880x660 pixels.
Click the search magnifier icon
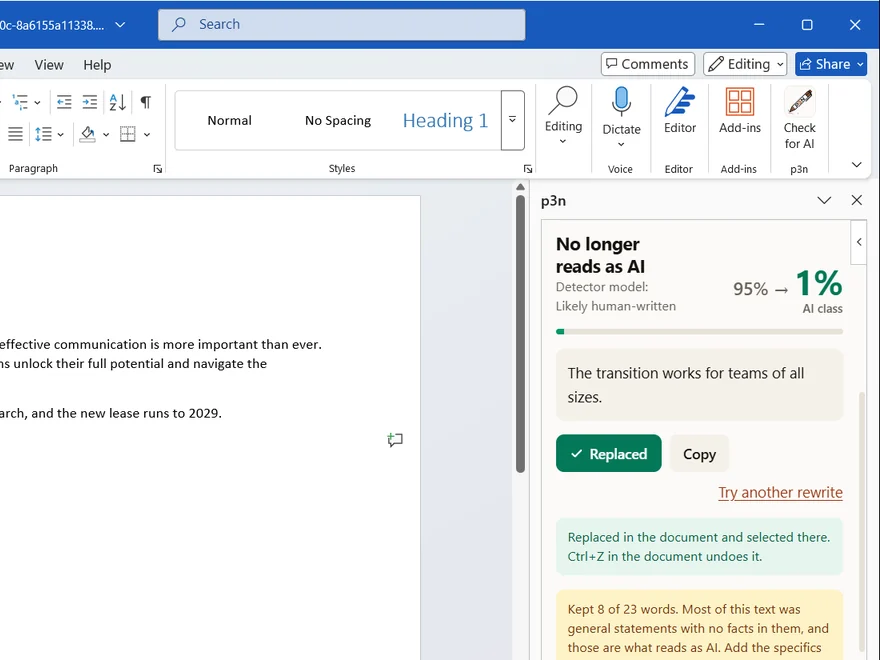179,24
